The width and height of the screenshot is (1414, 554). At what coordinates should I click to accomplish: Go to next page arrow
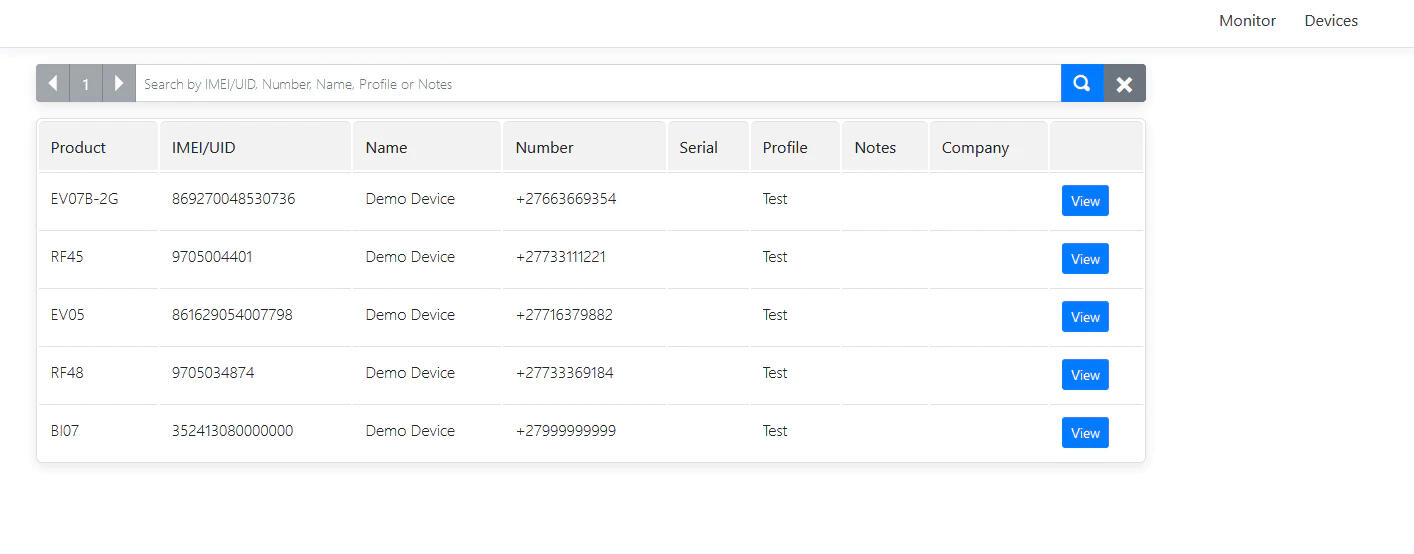118,84
